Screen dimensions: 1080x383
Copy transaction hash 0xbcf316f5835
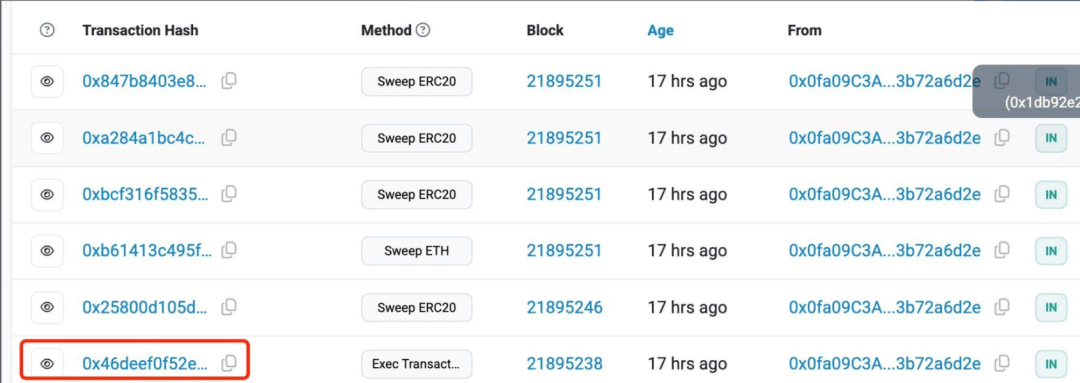coord(229,194)
